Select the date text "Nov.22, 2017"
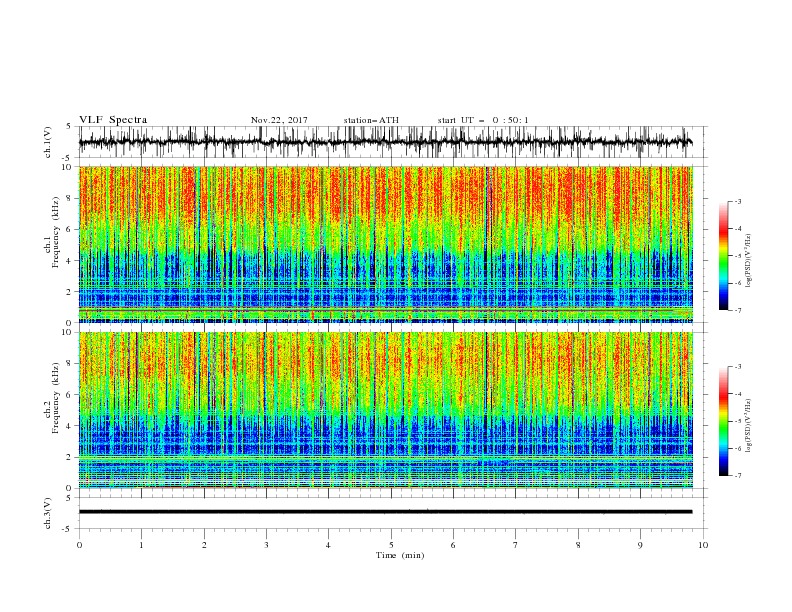This screenshot has width=792, height=612. [279, 120]
